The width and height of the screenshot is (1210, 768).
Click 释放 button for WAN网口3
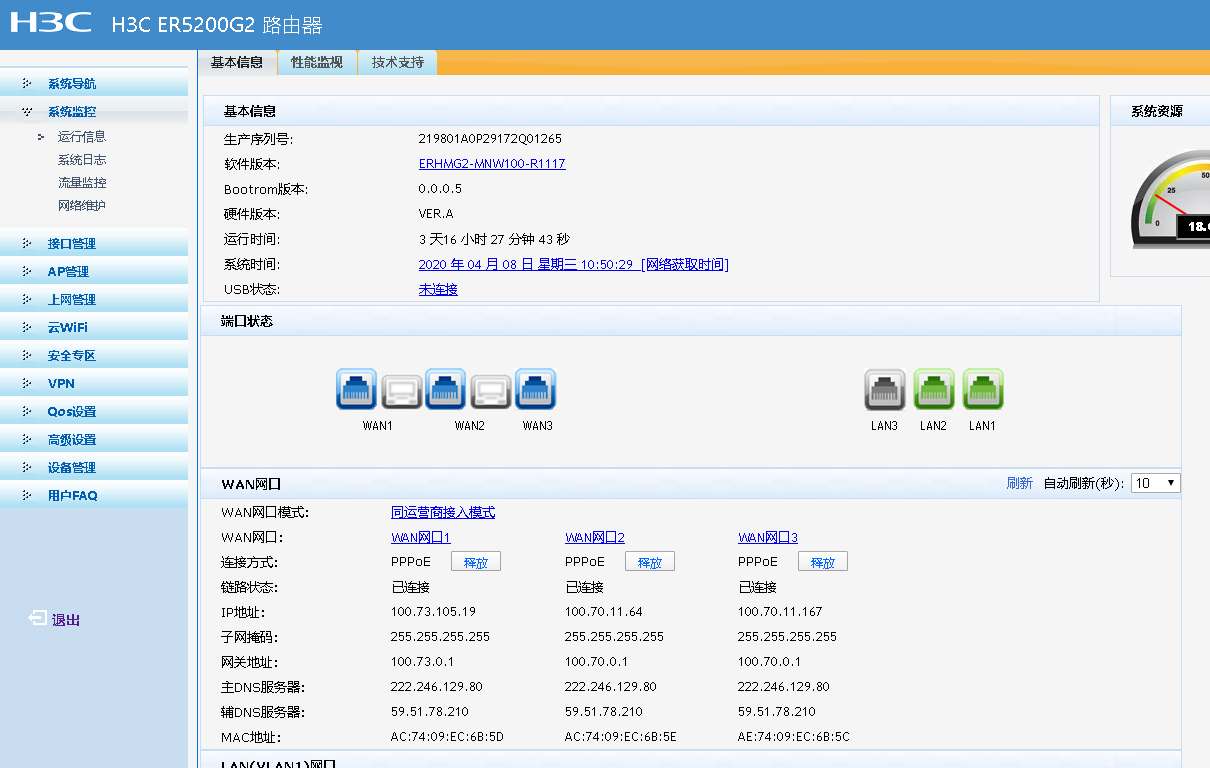823,562
